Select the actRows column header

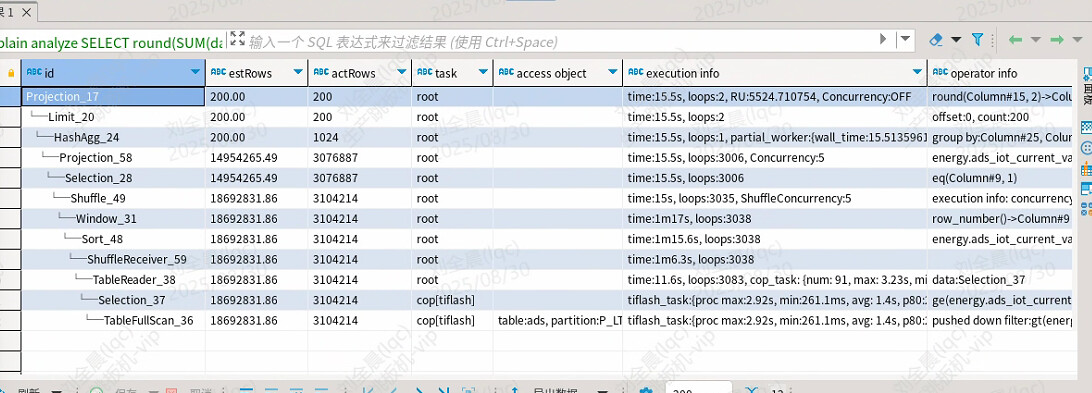click(360, 72)
